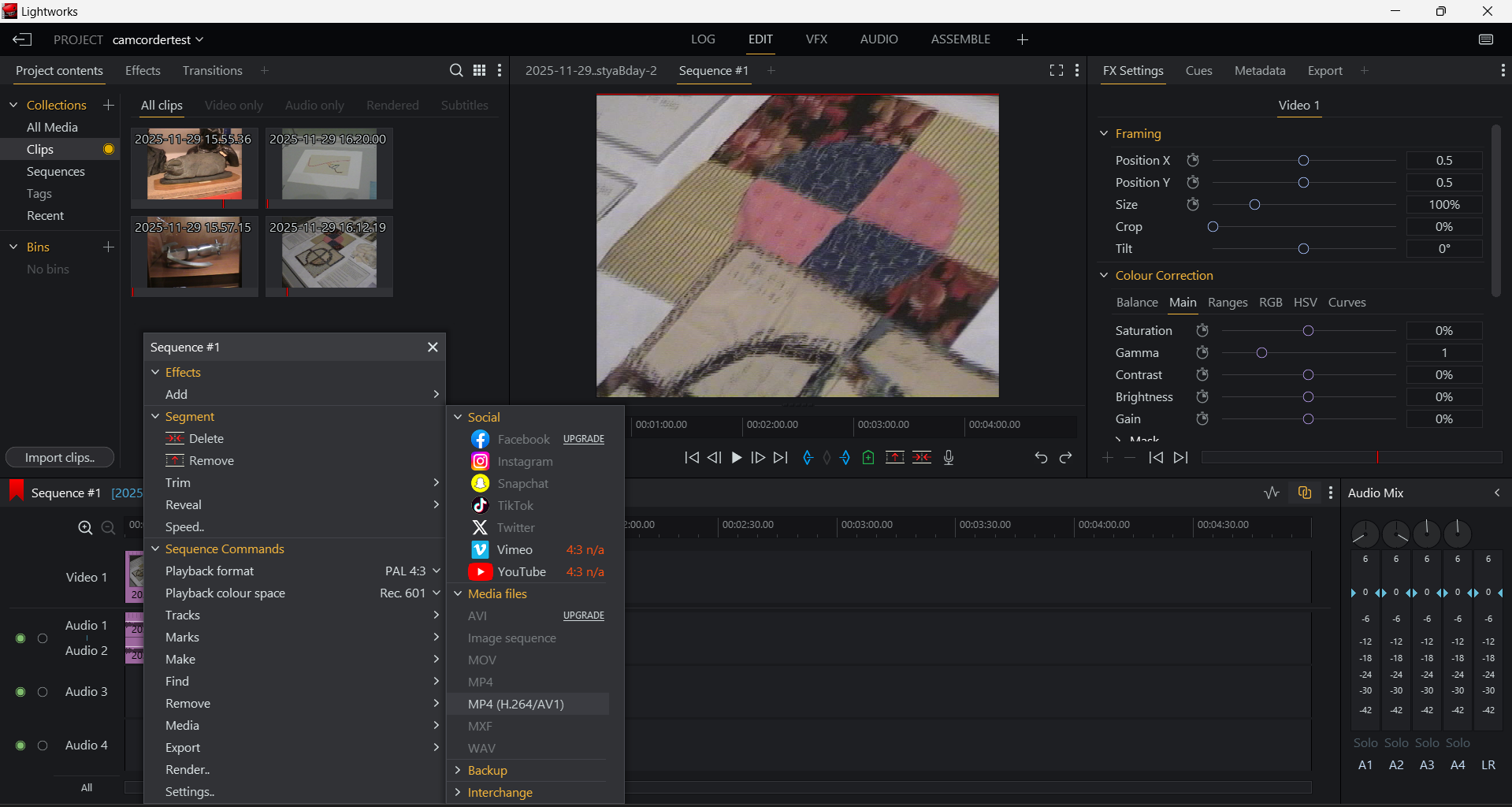The height and width of the screenshot is (807, 1512).
Task: Toggle keyframe stopwatch for Position X
Action: [x=1193, y=161]
